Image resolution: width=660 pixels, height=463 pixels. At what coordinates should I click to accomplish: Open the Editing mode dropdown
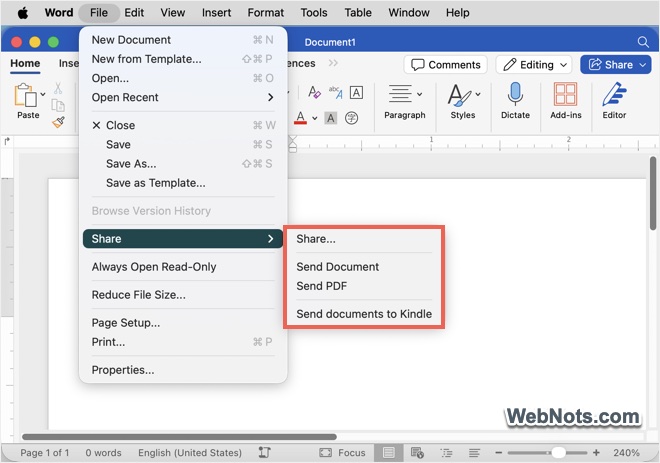point(534,64)
